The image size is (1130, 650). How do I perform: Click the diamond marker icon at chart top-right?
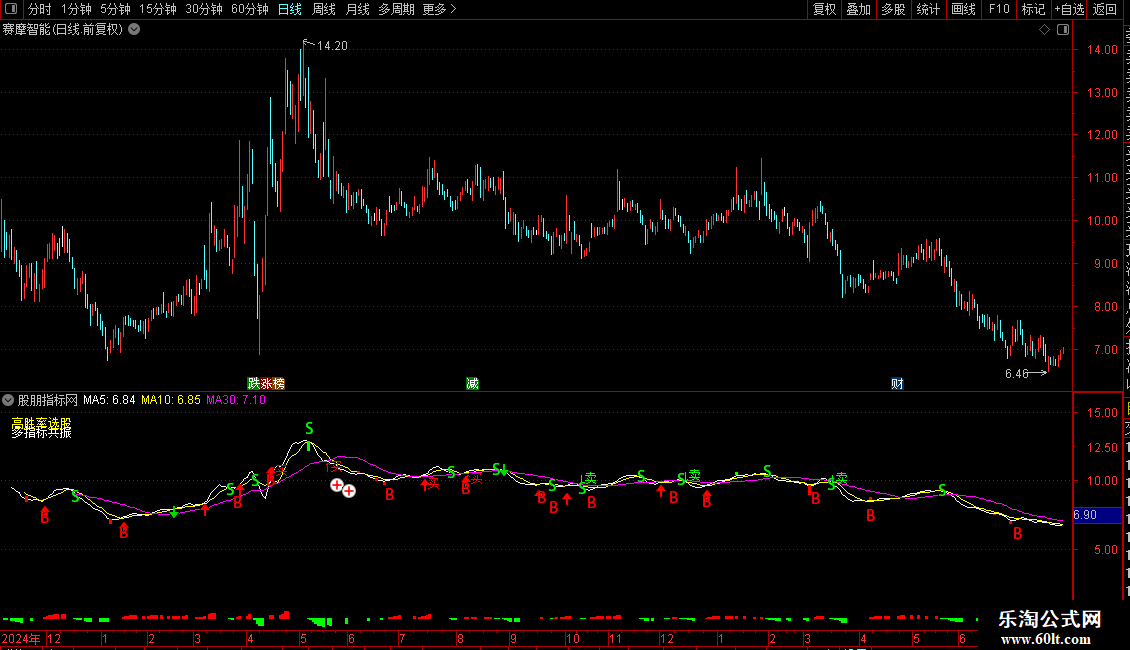coord(1044,30)
